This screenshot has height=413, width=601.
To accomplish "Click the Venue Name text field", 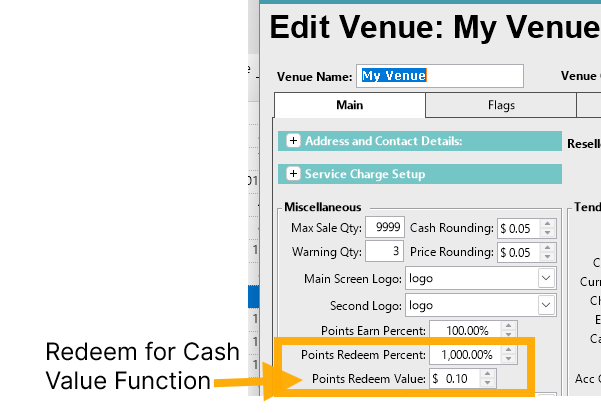I will tap(440, 76).
